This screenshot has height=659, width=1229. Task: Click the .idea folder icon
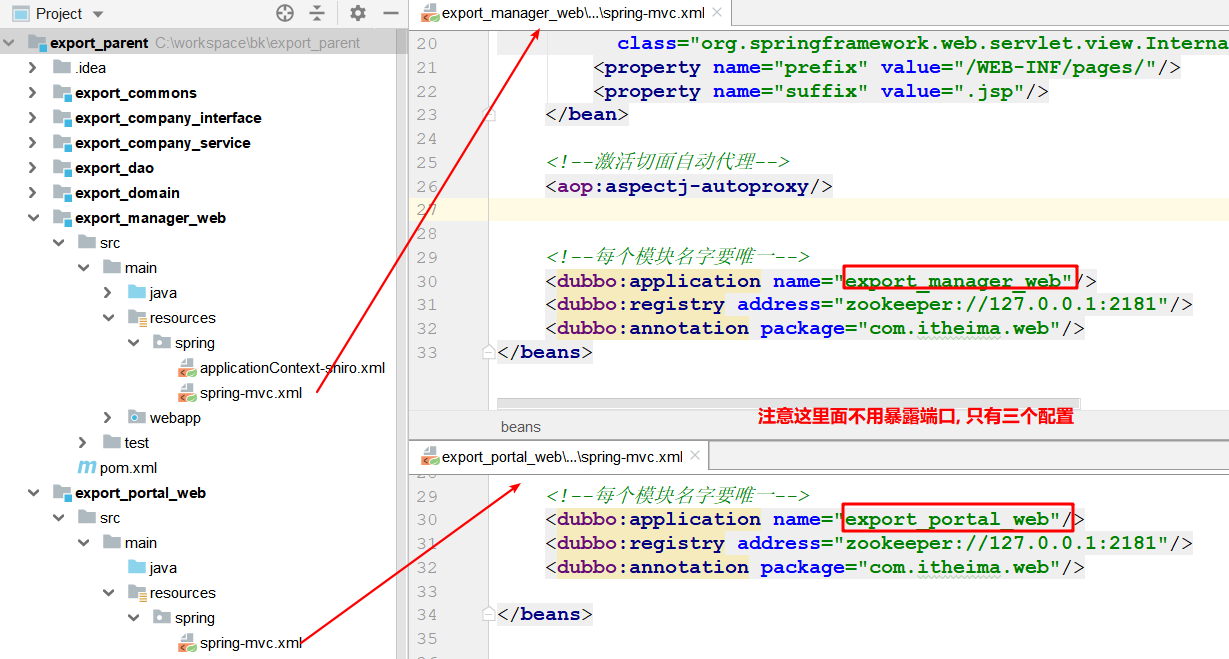[61, 68]
